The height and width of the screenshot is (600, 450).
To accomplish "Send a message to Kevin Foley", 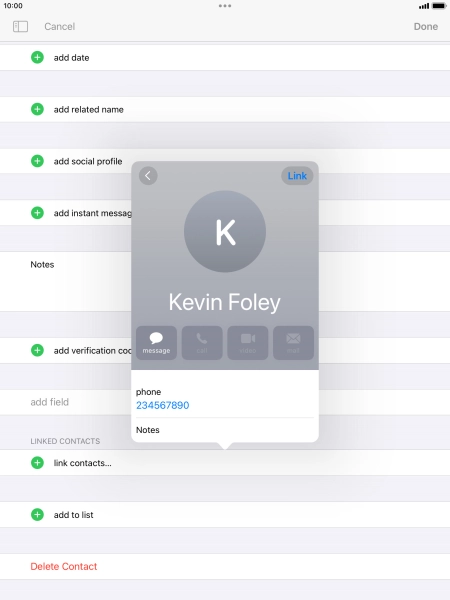I will (156, 343).
